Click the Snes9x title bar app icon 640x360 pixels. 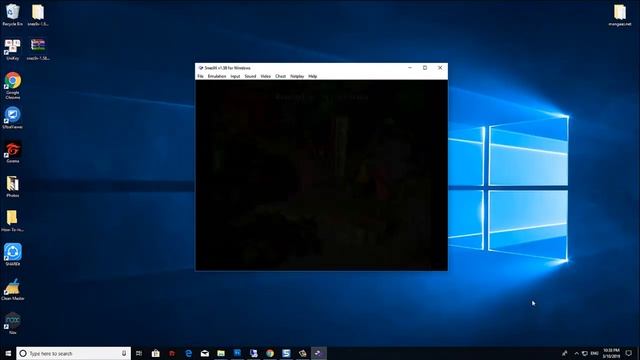pyautogui.click(x=201, y=68)
